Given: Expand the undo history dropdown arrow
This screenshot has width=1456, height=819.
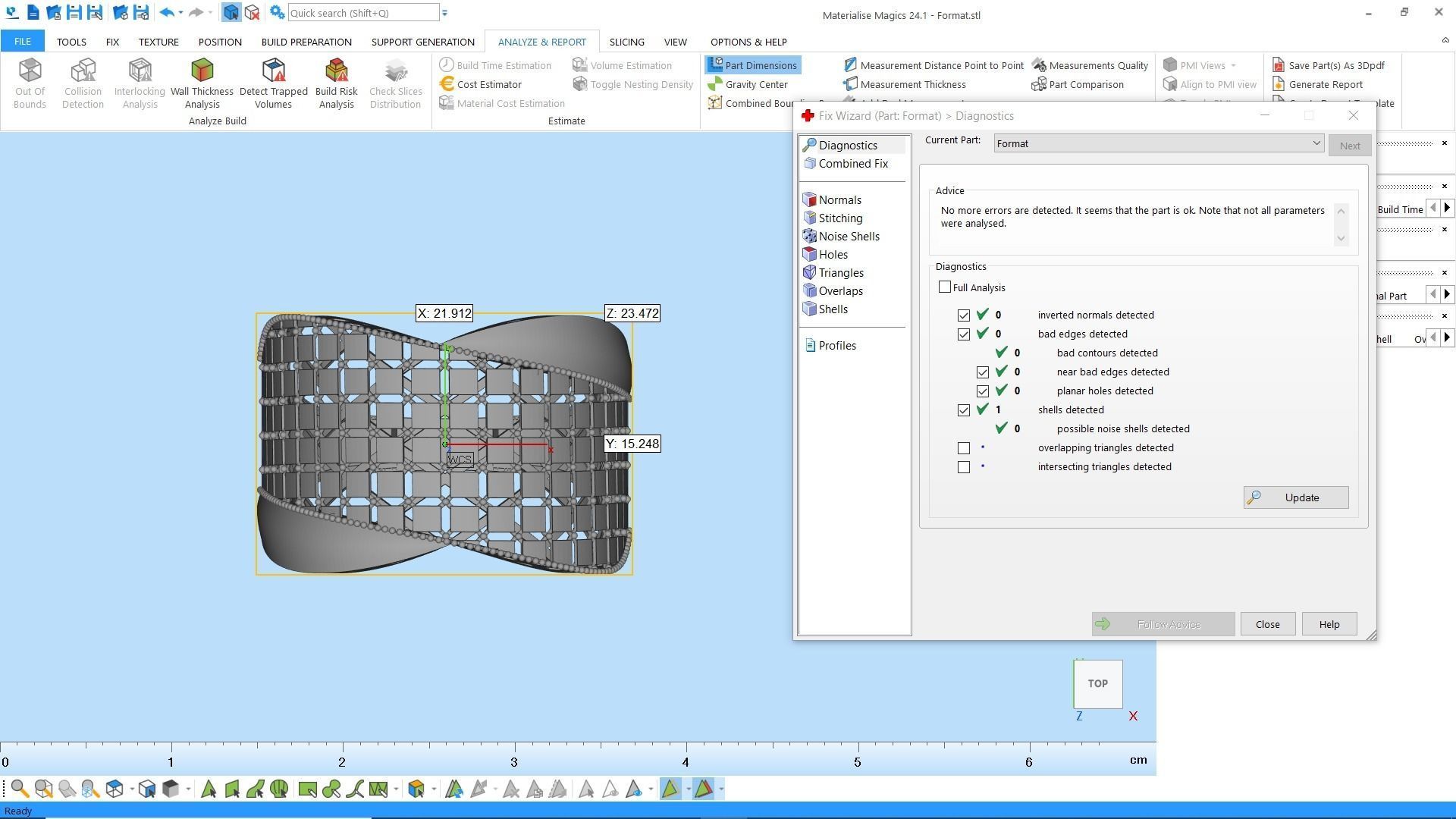Looking at the screenshot, I should (180, 13).
